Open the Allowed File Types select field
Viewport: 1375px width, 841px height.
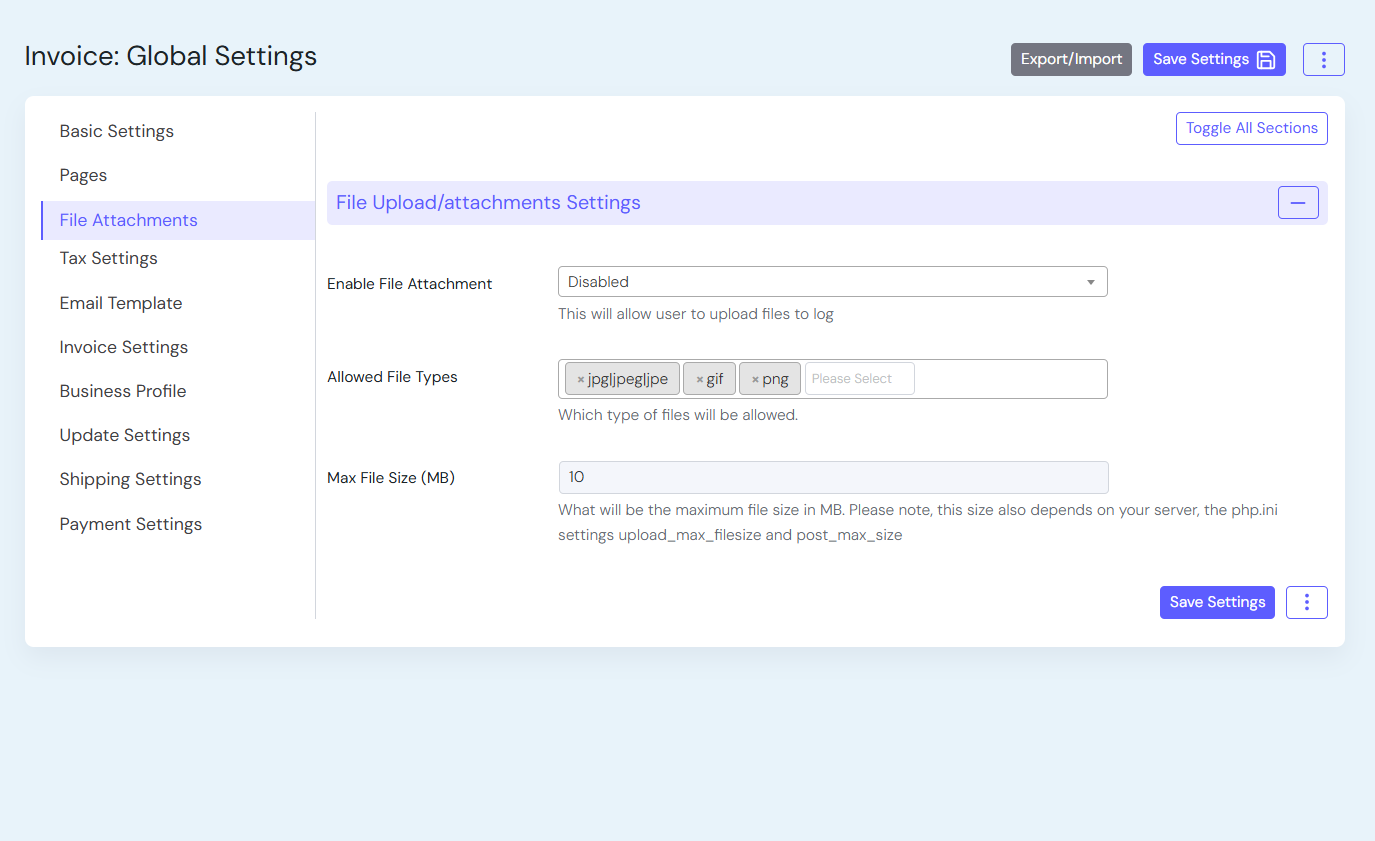[x=859, y=379]
